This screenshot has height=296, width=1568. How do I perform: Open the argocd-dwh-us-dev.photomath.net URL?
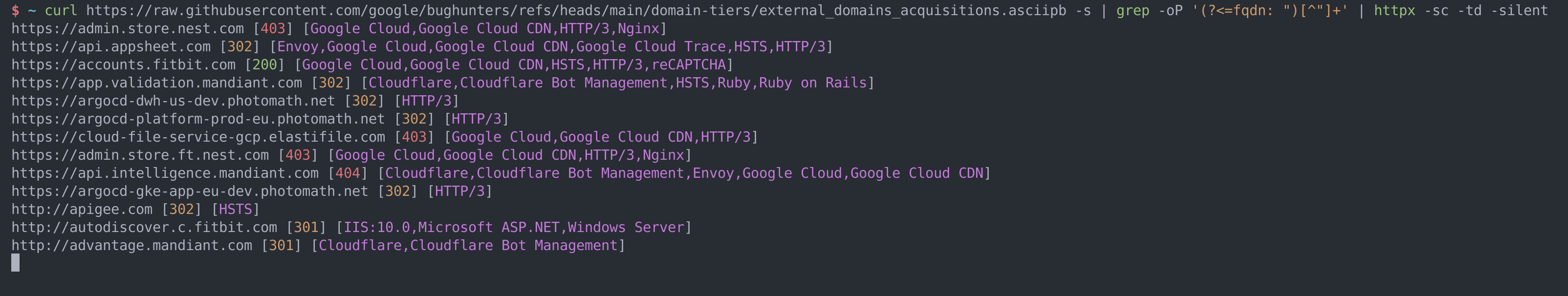[x=173, y=101]
